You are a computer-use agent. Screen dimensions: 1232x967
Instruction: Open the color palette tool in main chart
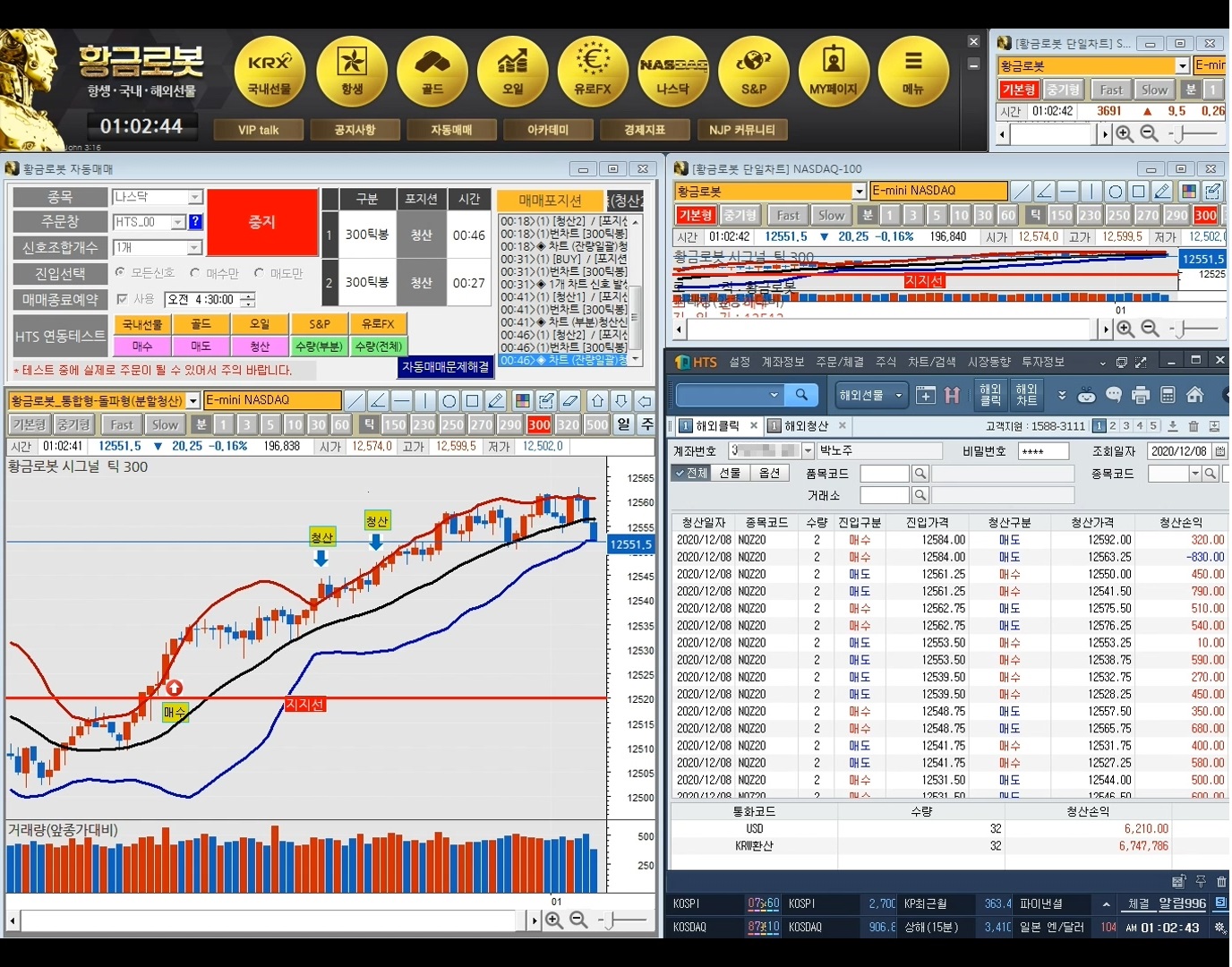point(523,400)
